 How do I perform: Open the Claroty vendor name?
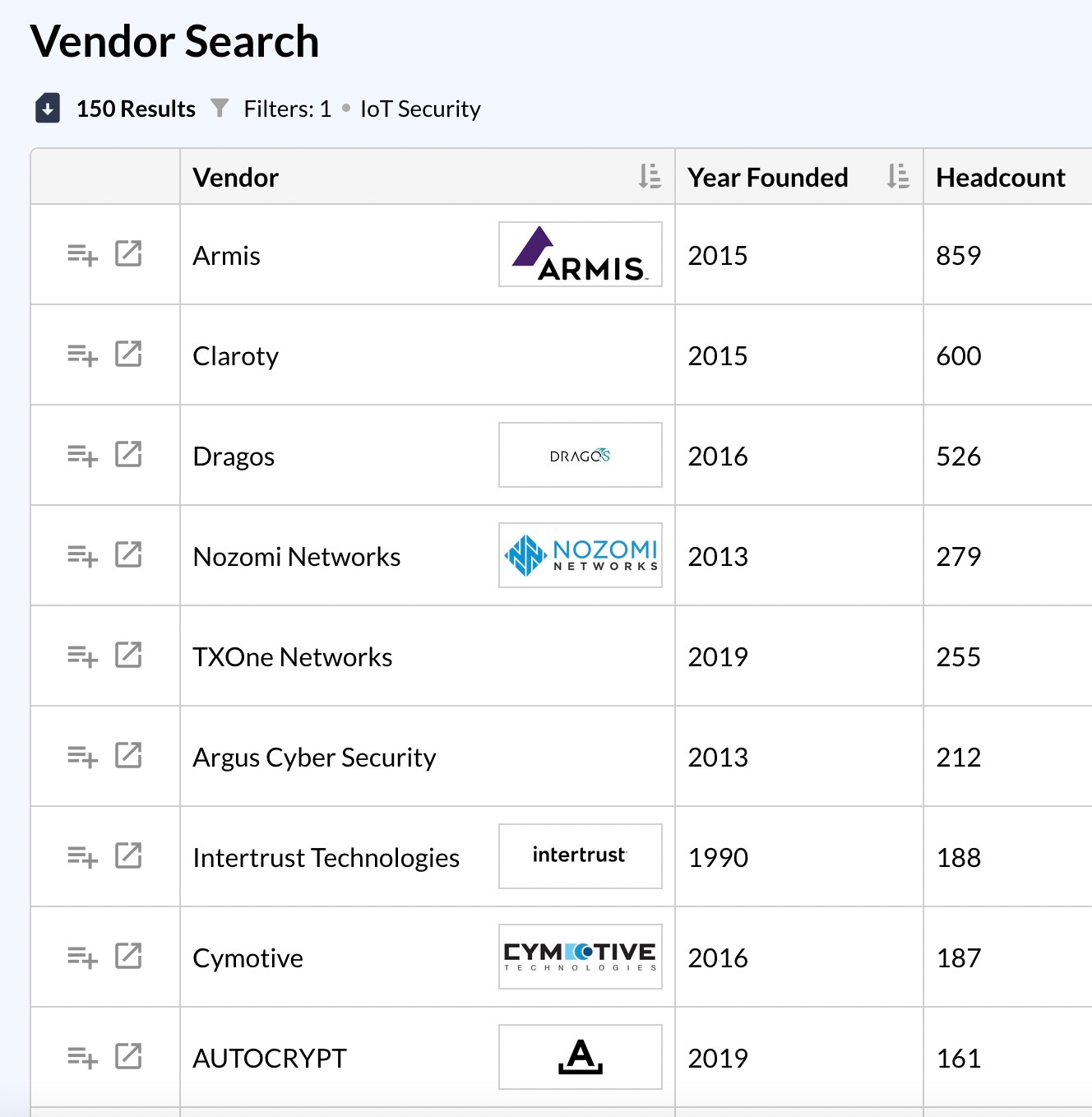click(236, 356)
